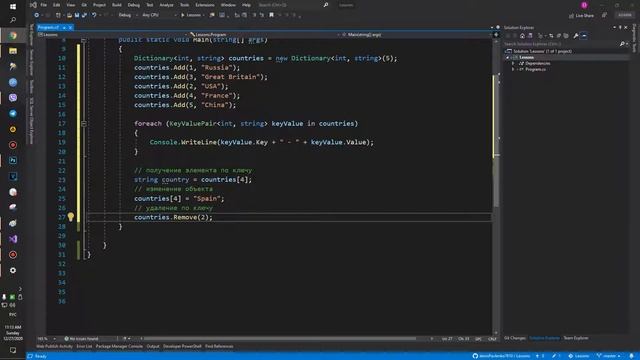This screenshot has height=360, width=640.
Task: Click the text countries[4] = "Spain";
Action: point(179,198)
